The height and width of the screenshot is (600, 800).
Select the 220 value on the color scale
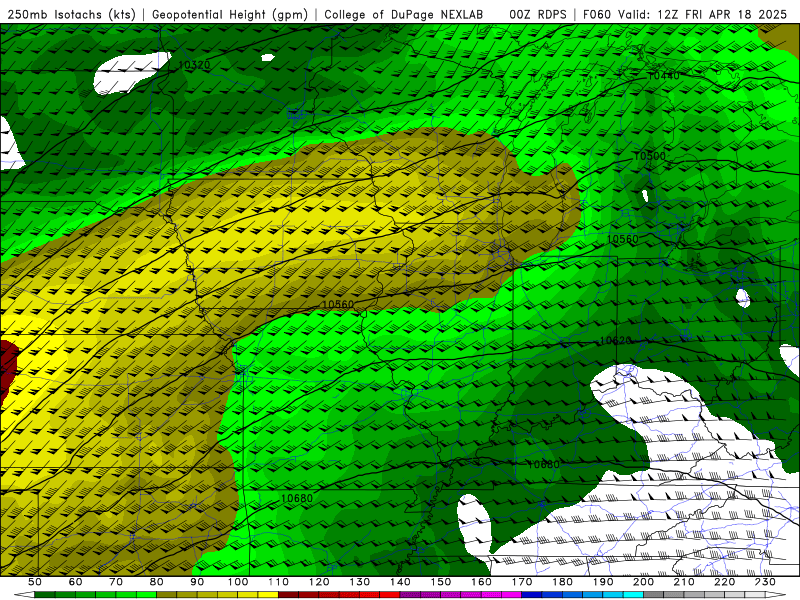coord(724,582)
